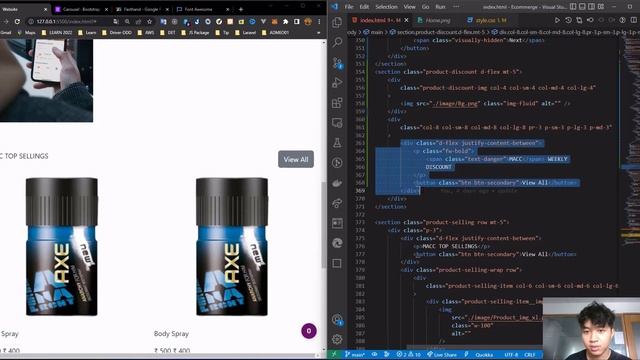The height and width of the screenshot is (360, 640).
Task: Open the browser Extensions puzzle icon
Action: [x=285, y=21]
